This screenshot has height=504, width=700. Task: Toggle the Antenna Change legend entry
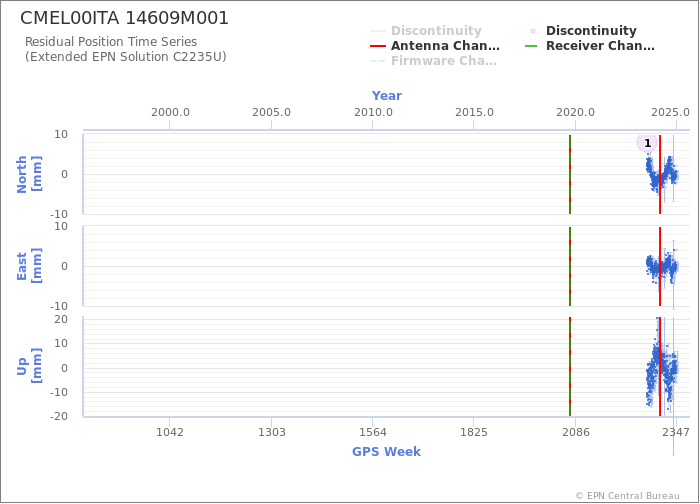click(435, 46)
